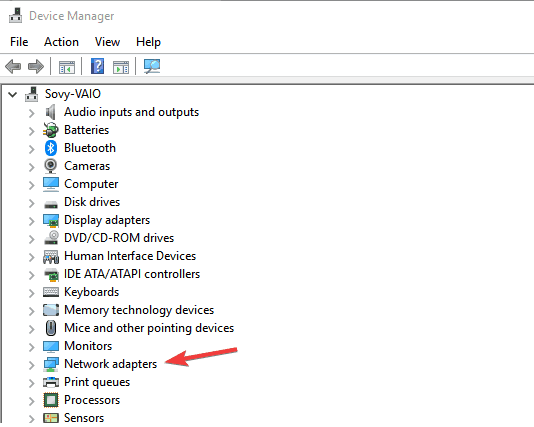
Task: Click the Back arrow toolbar button
Action: [x=13, y=66]
